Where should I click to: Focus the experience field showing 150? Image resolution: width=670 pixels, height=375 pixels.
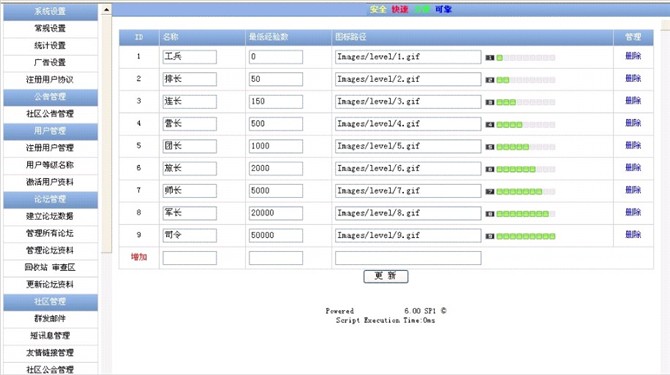pos(276,102)
